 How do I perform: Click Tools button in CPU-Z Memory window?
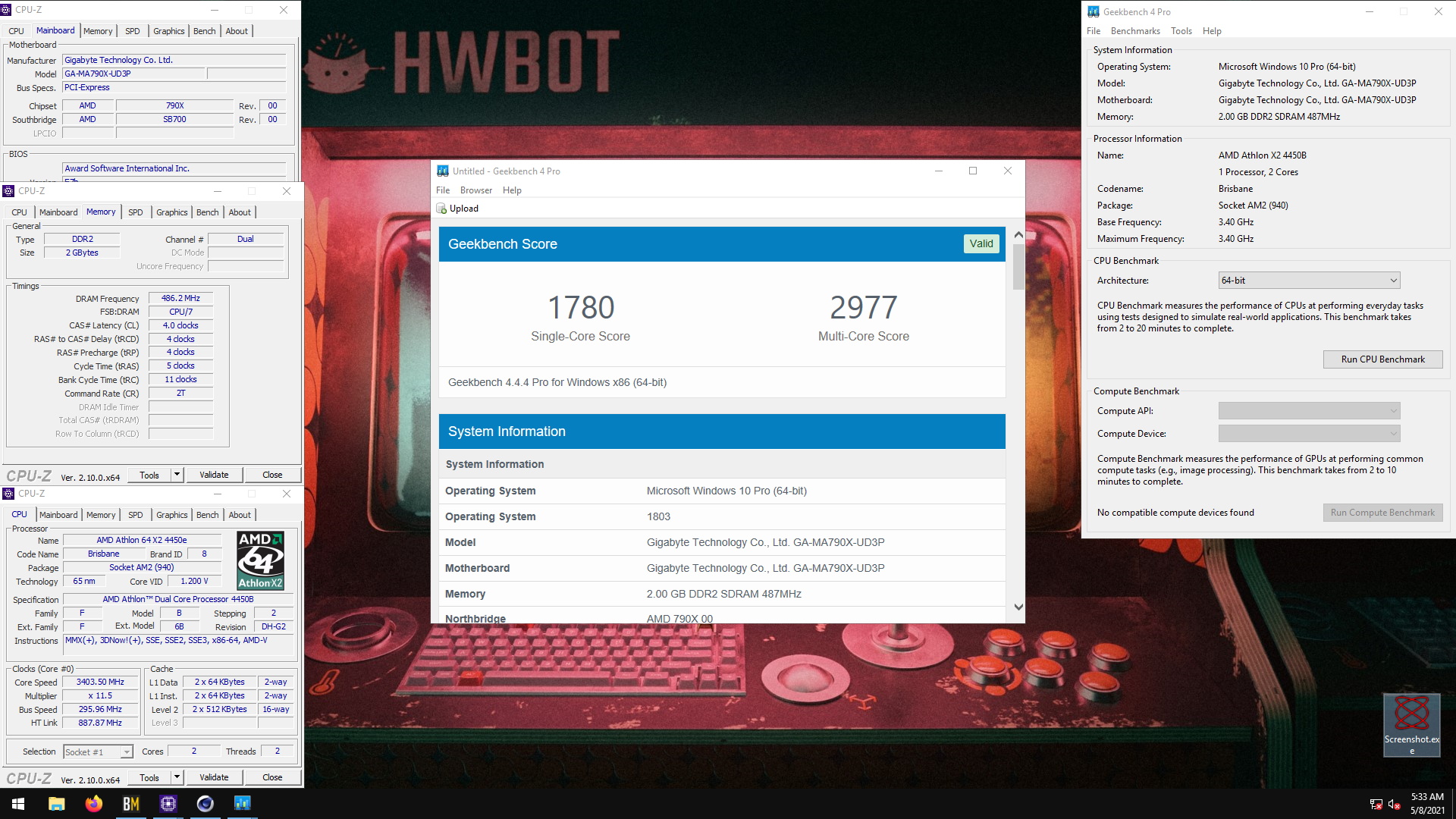(x=149, y=475)
